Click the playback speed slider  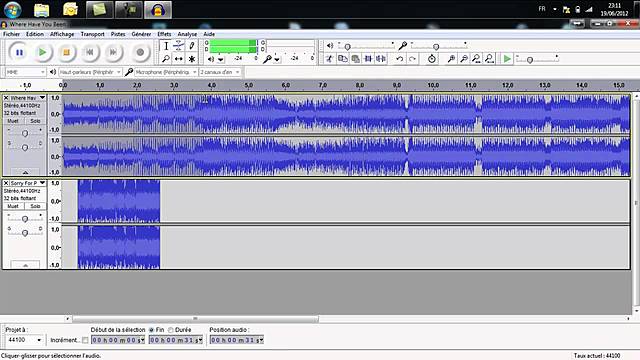pos(537,59)
